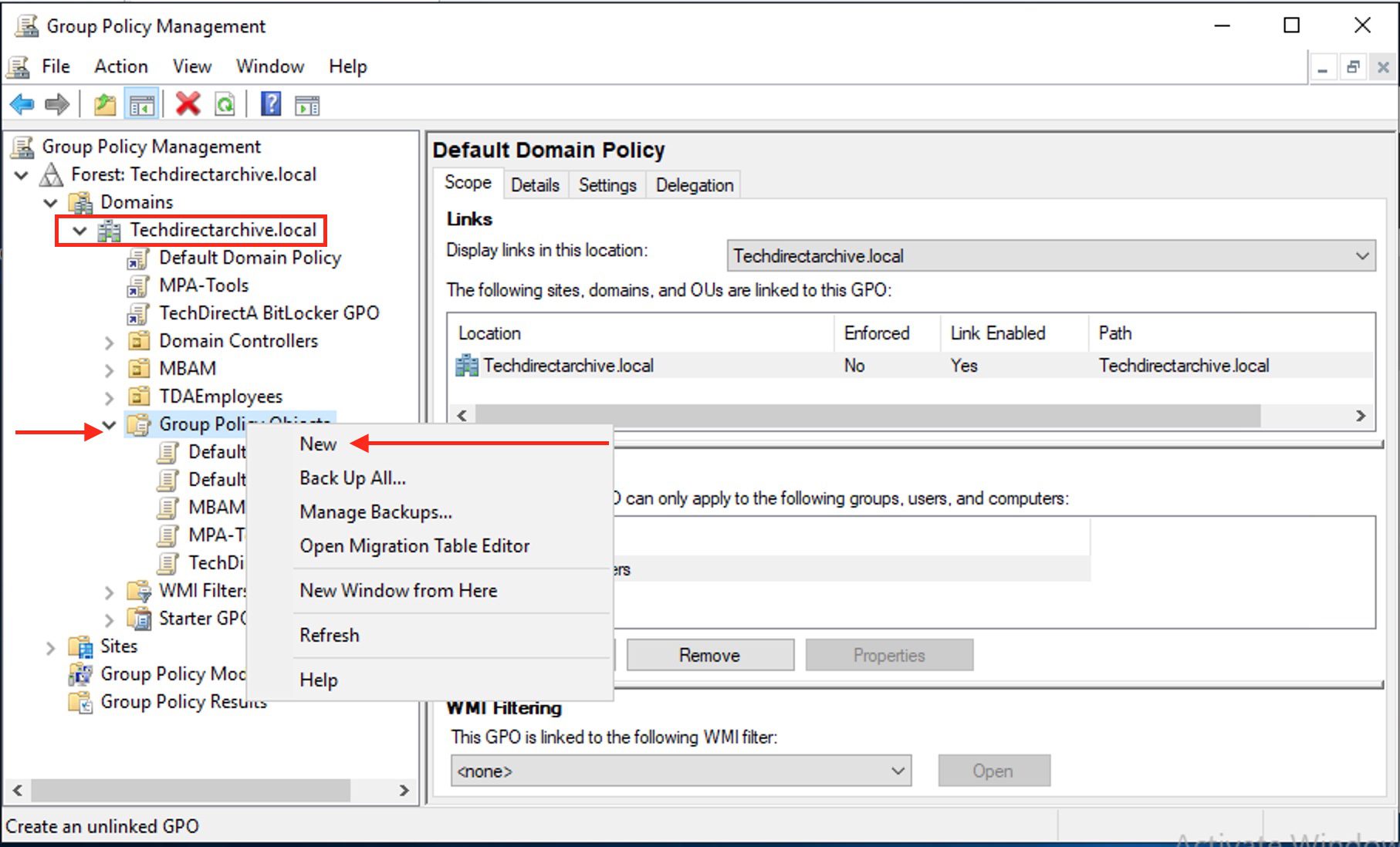This screenshot has height=847, width=1400.
Task: Click the TDAEmployees OU folder icon
Action: click(139, 397)
